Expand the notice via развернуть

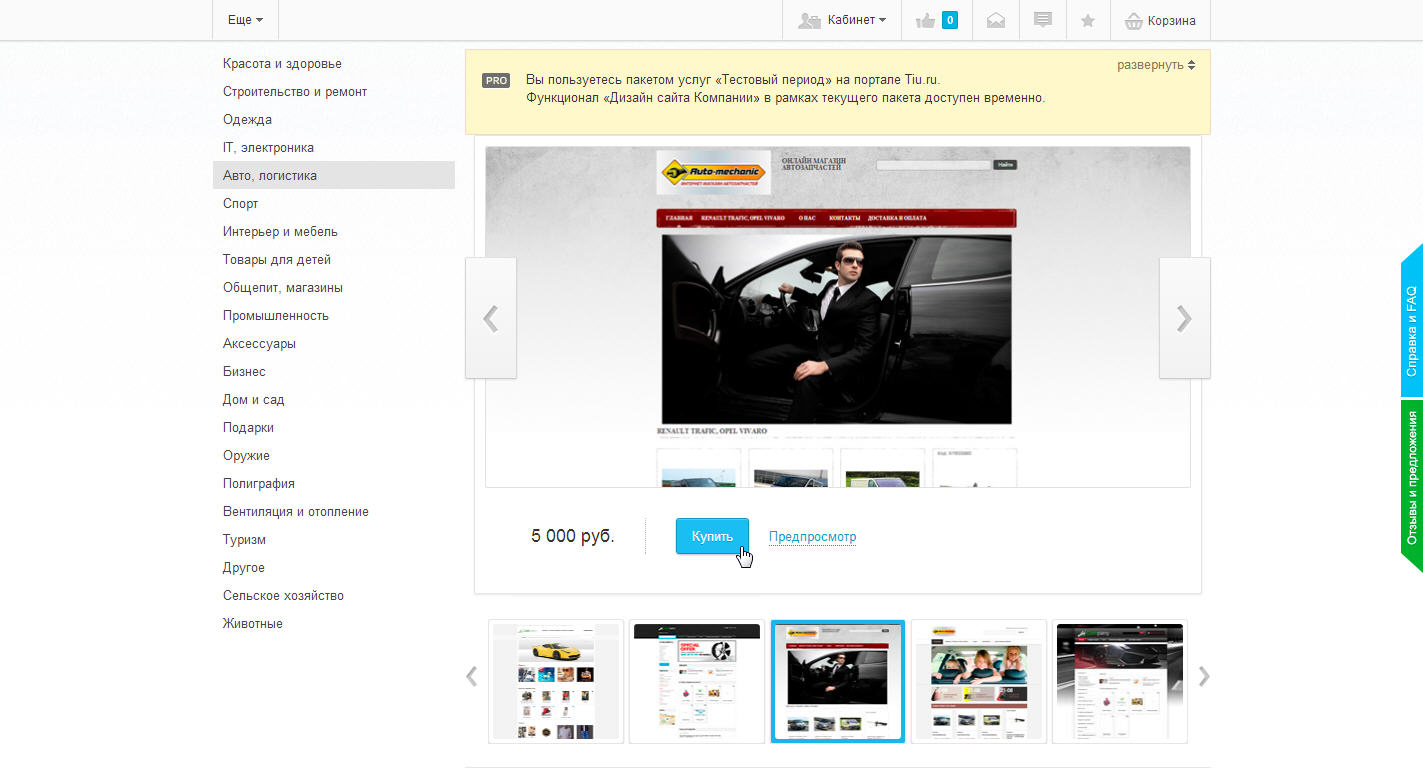click(x=1156, y=65)
